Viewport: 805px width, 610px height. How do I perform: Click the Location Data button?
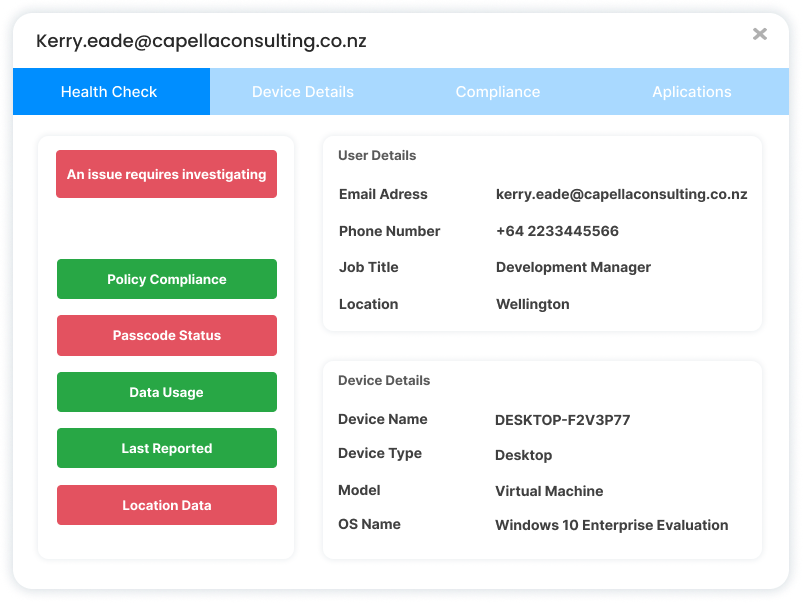click(166, 505)
